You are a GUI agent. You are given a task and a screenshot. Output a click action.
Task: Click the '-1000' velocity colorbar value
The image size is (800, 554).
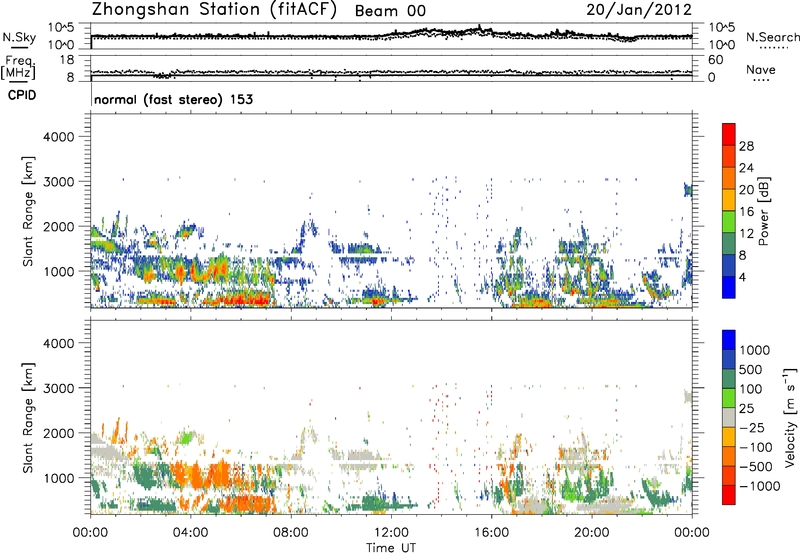pyautogui.click(x=759, y=486)
